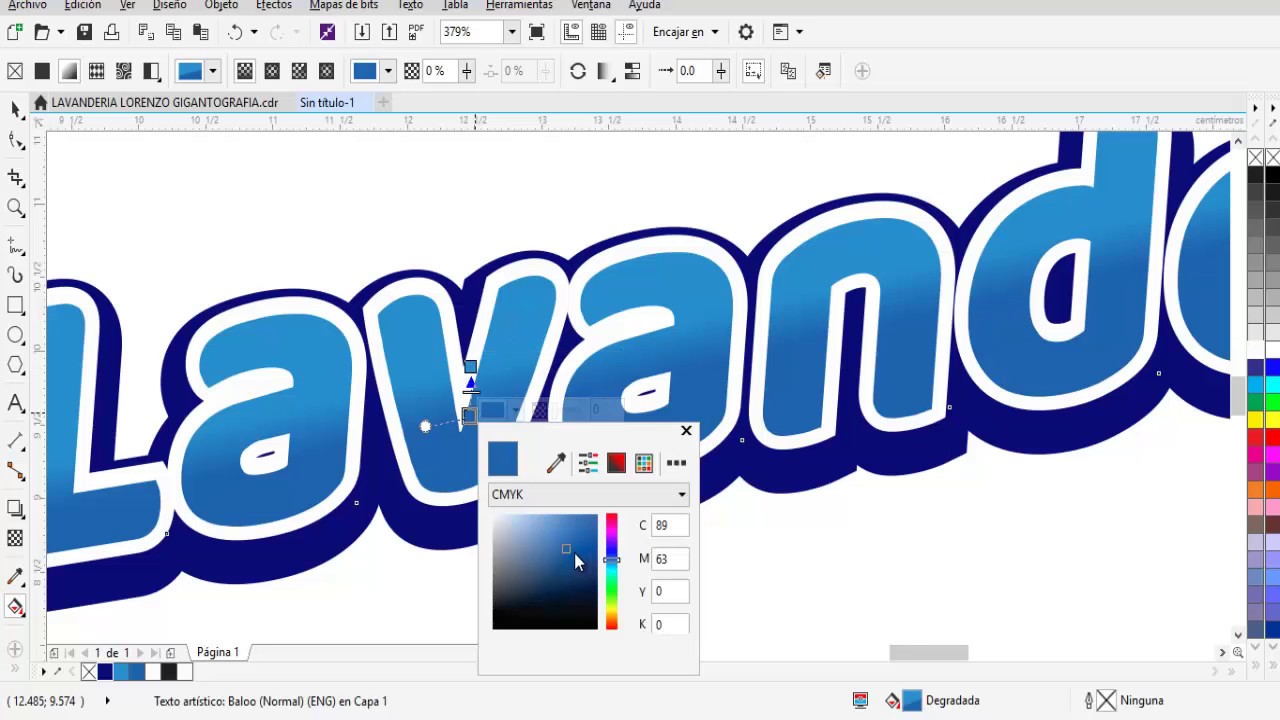1280x720 pixels.
Task: Show color palettes grid in popup
Action: (x=644, y=462)
